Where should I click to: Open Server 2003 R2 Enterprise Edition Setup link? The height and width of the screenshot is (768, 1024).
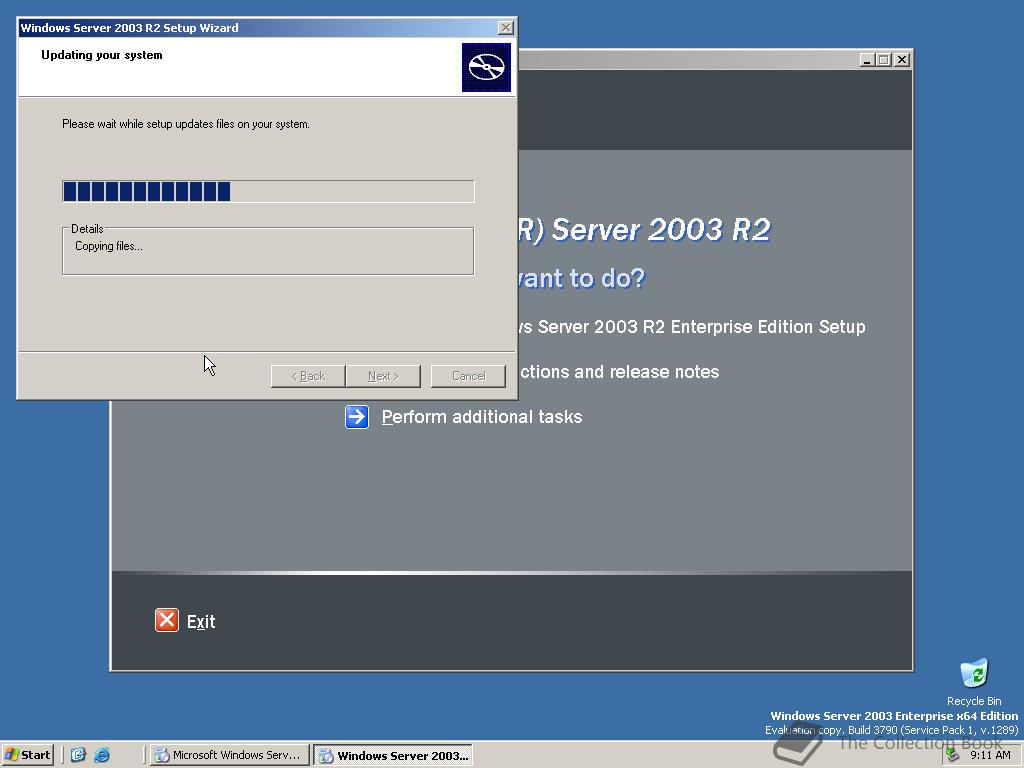(x=692, y=327)
